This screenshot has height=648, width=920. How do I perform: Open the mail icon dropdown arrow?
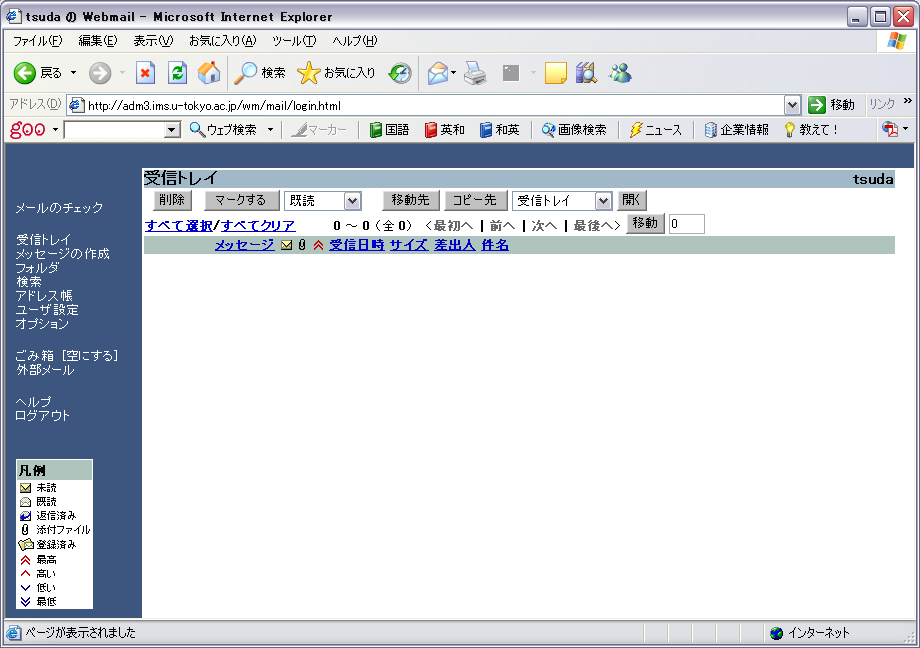tap(454, 73)
